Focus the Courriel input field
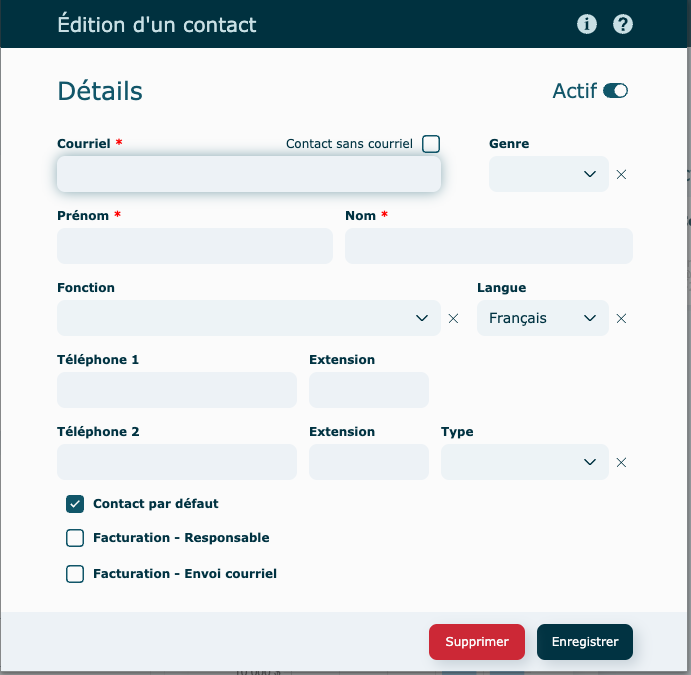This screenshot has width=691, height=675. pyautogui.click(x=248, y=174)
